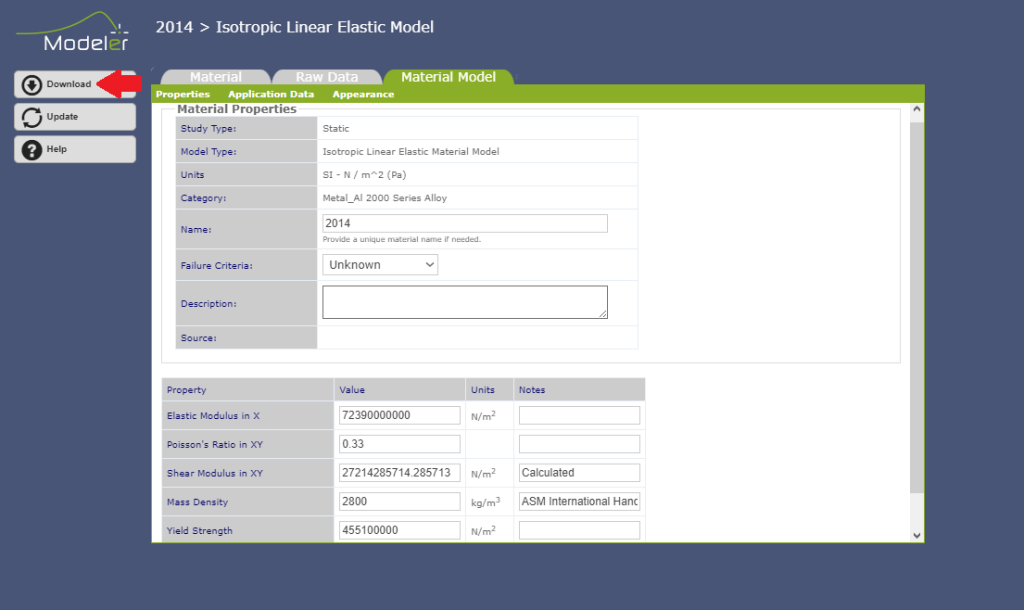Click the Download arrow icon
Screen dimensions: 1024x610
[32, 85]
